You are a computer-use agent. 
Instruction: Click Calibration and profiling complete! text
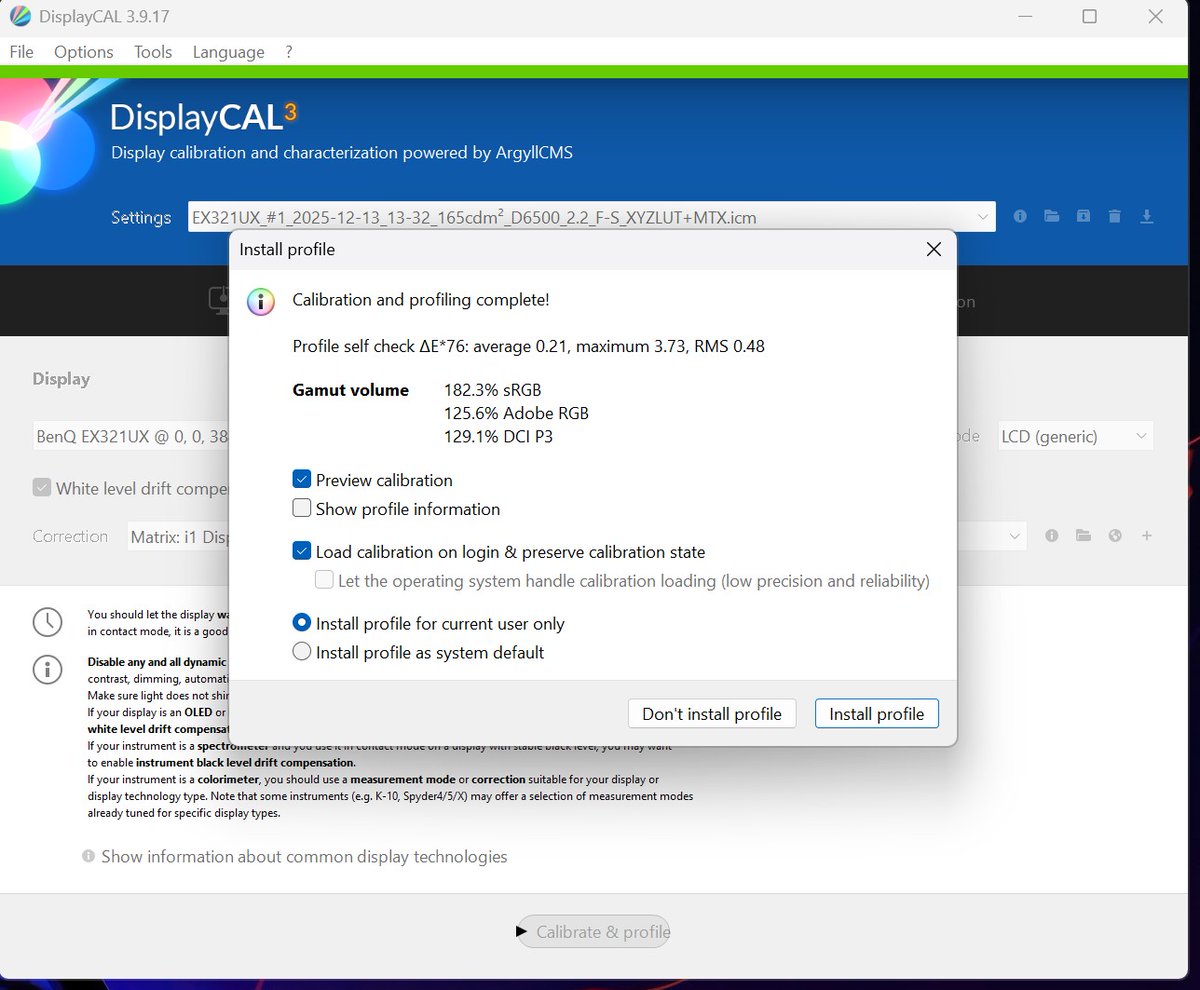[421, 300]
